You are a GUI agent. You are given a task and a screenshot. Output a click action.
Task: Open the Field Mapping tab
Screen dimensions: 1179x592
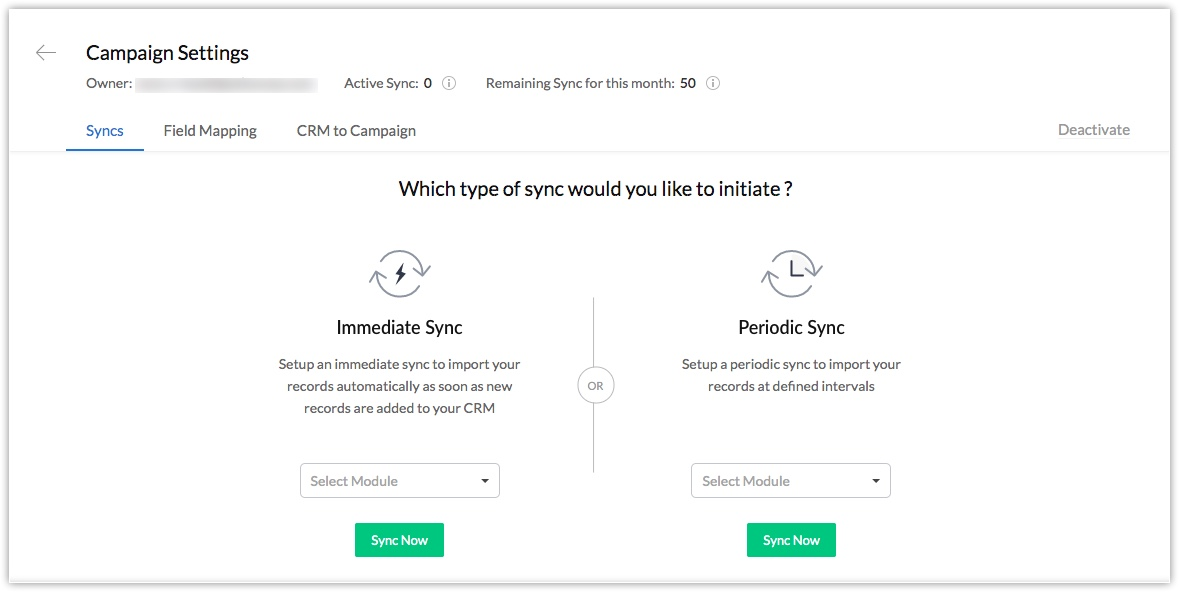[x=210, y=131]
